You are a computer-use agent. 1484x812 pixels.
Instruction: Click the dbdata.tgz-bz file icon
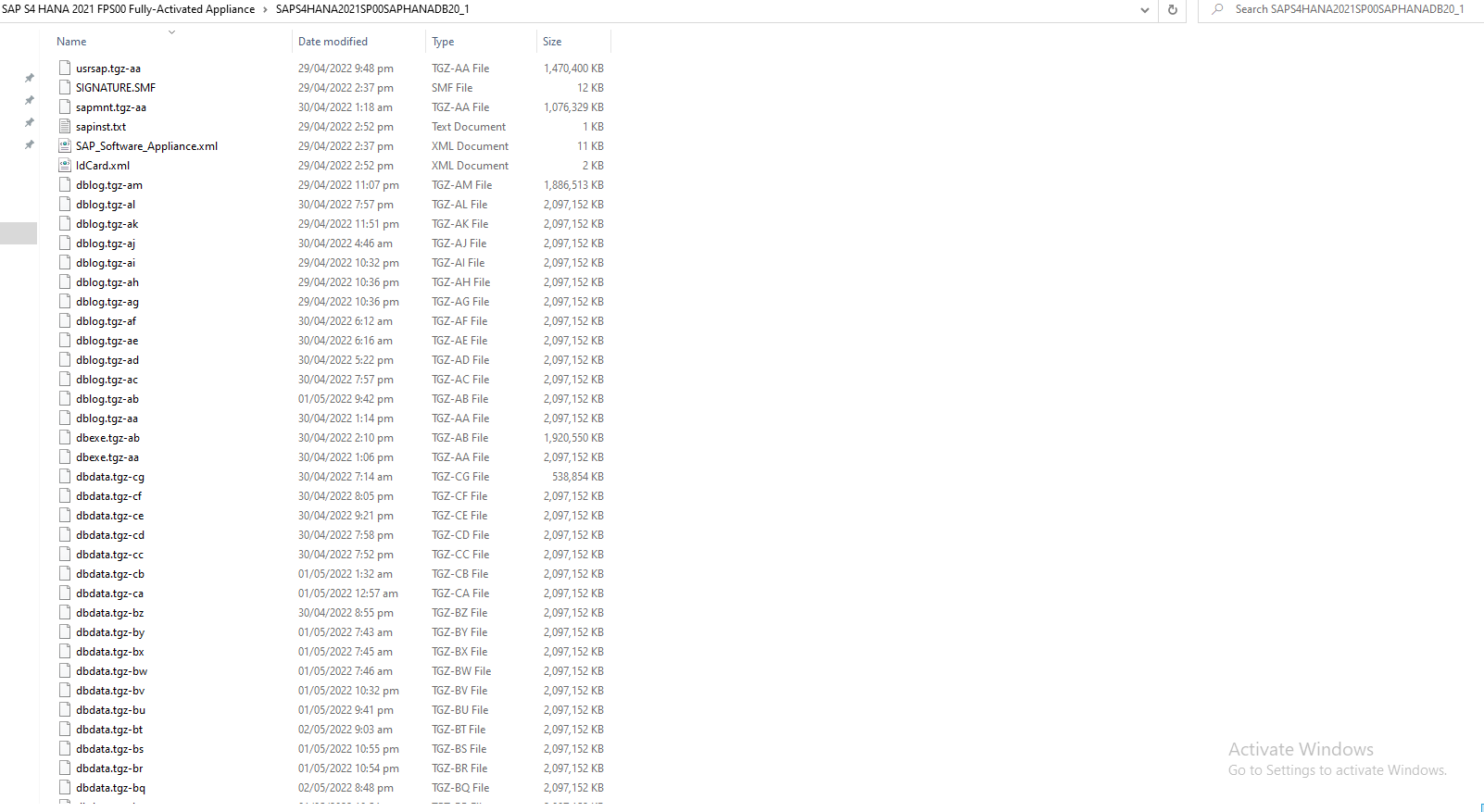pyautogui.click(x=65, y=612)
